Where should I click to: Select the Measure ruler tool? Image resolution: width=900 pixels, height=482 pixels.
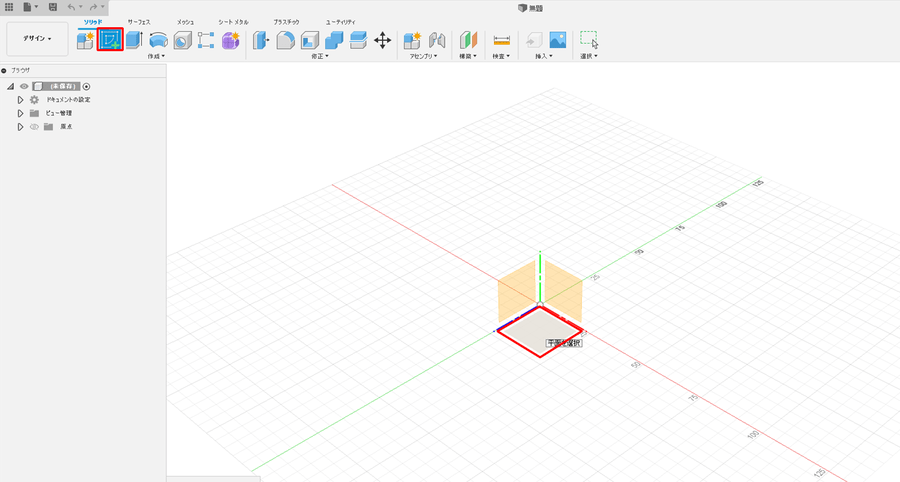pyautogui.click(x=502, y=40)
